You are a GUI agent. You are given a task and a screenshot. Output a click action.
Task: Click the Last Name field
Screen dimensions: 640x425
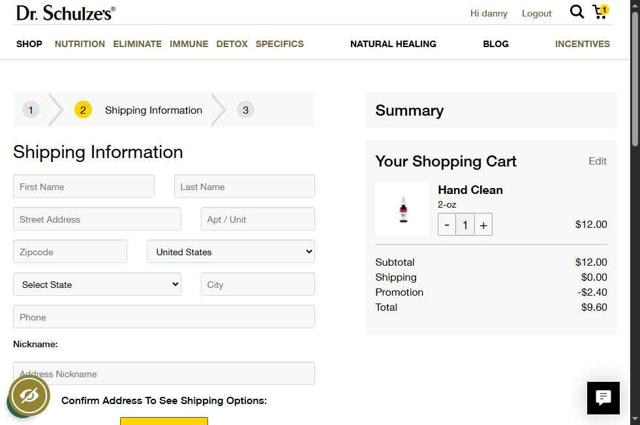[244, 187]
